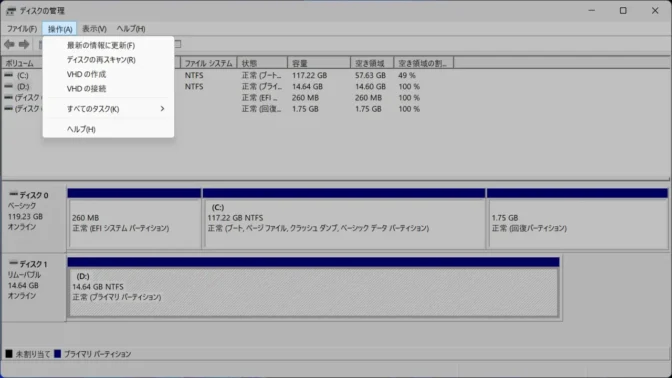The image size is (672, 378).
Task: Close the open 操作(A) menu via its title
Action: pos(60,29)
